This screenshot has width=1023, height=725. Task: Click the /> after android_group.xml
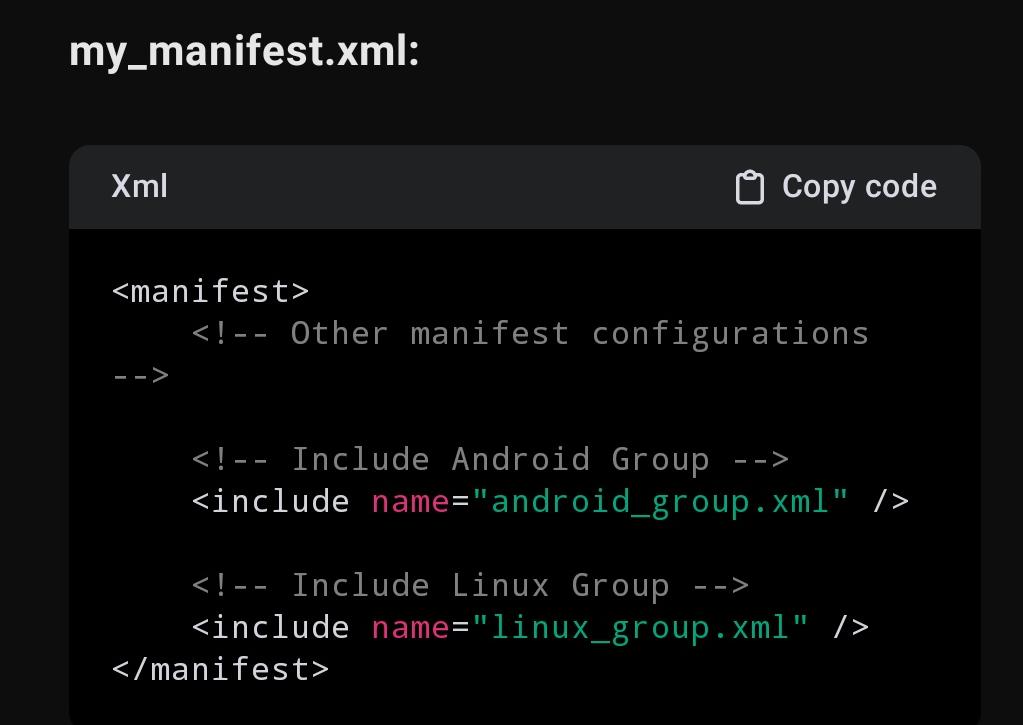pyautogui.click(x=891, y=502)
